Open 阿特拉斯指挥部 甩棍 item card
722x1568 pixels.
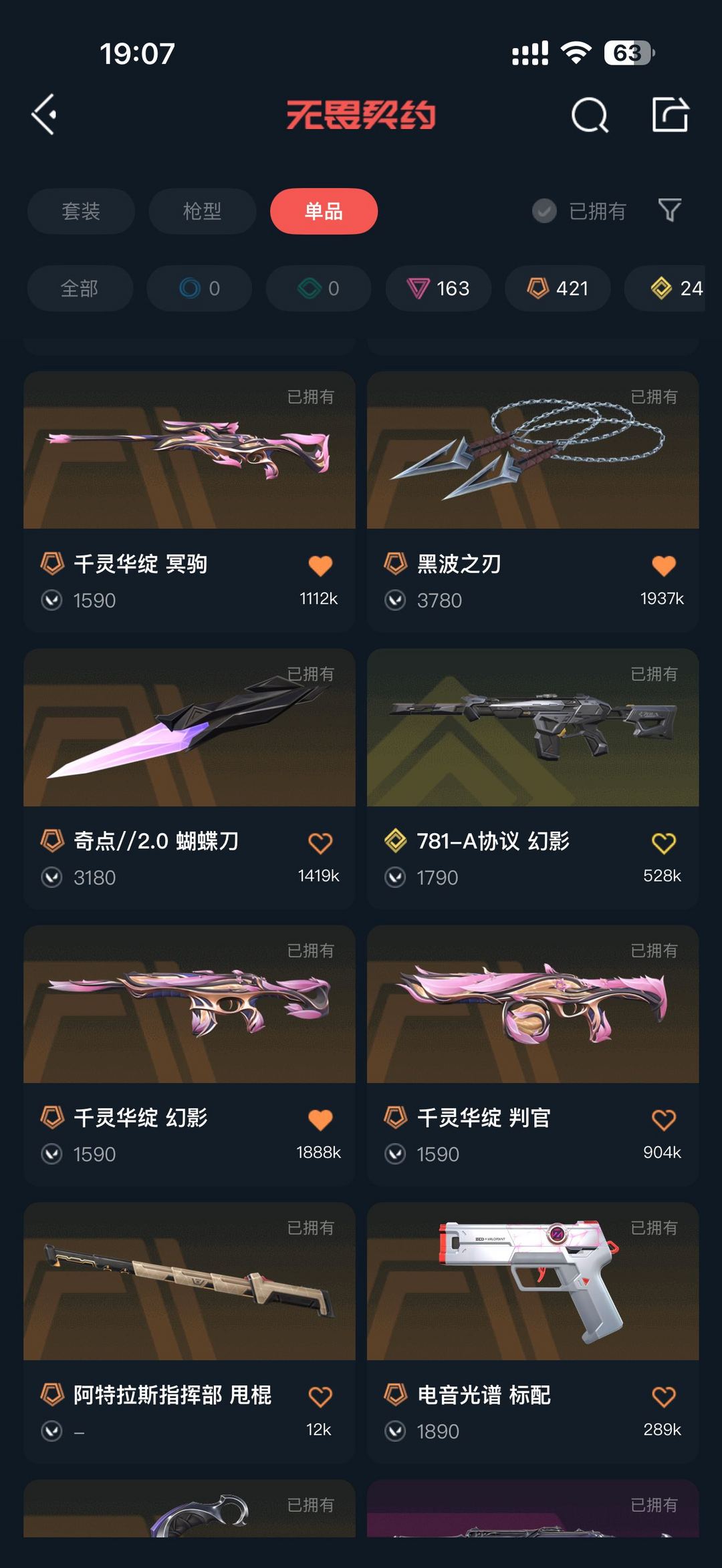189,1332
